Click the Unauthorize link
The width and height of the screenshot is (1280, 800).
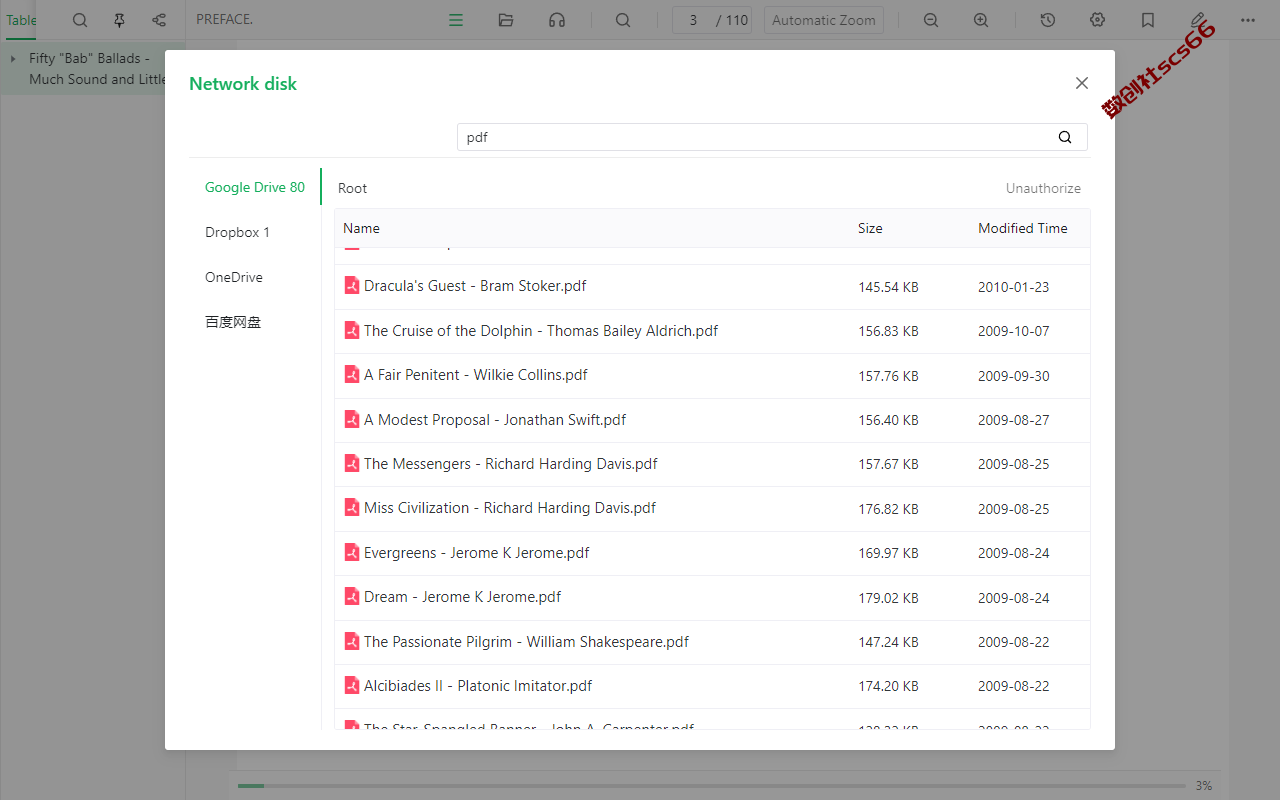click(1043, 188)
